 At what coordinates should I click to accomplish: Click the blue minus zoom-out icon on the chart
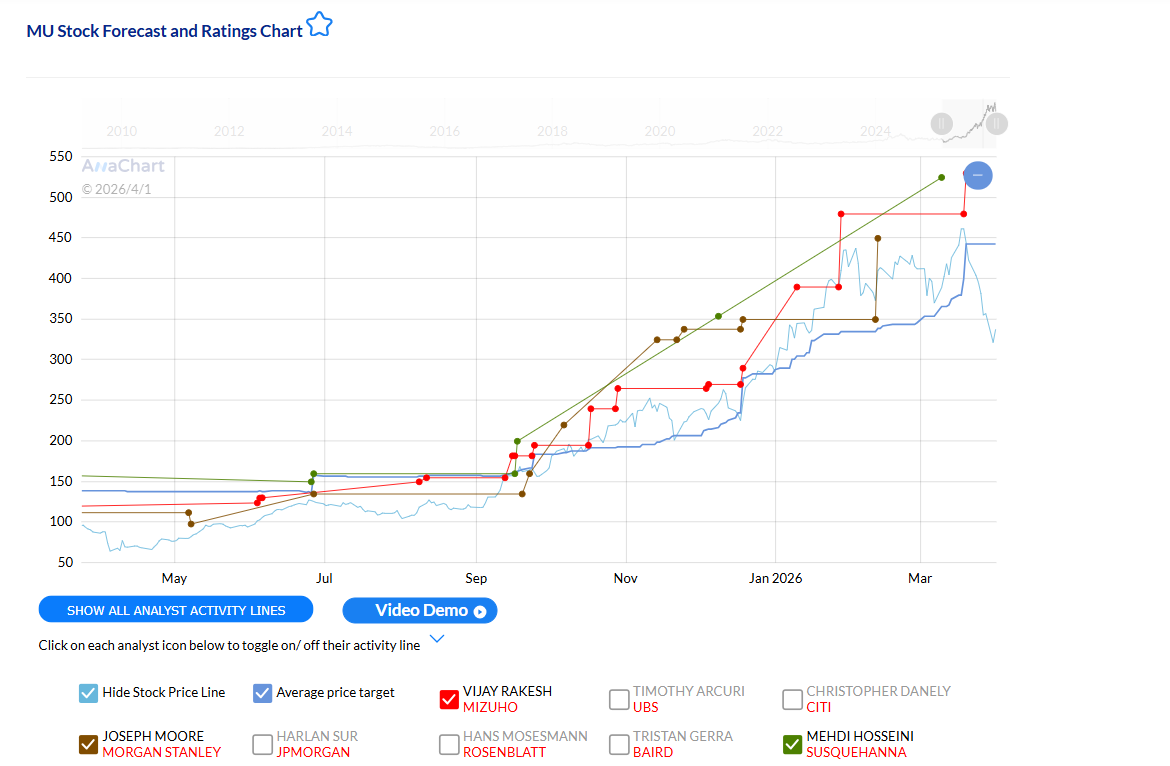tap(977, 175)
